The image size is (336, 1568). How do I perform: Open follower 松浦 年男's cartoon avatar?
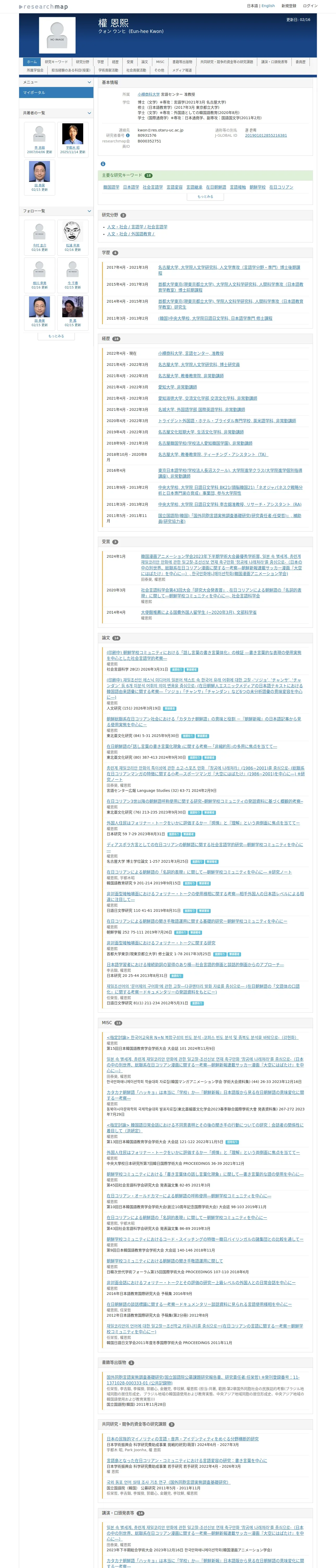point(72,232)
